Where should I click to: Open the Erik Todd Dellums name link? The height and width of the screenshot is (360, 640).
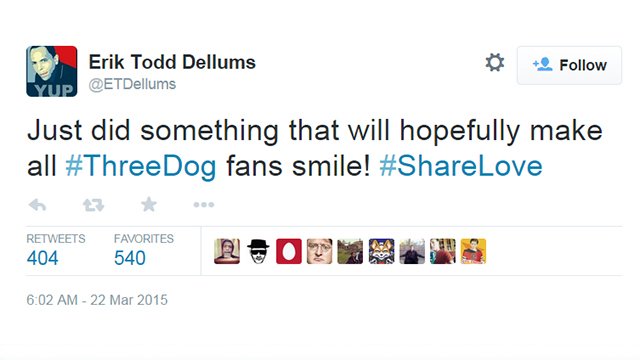click(x=172, y=62)
